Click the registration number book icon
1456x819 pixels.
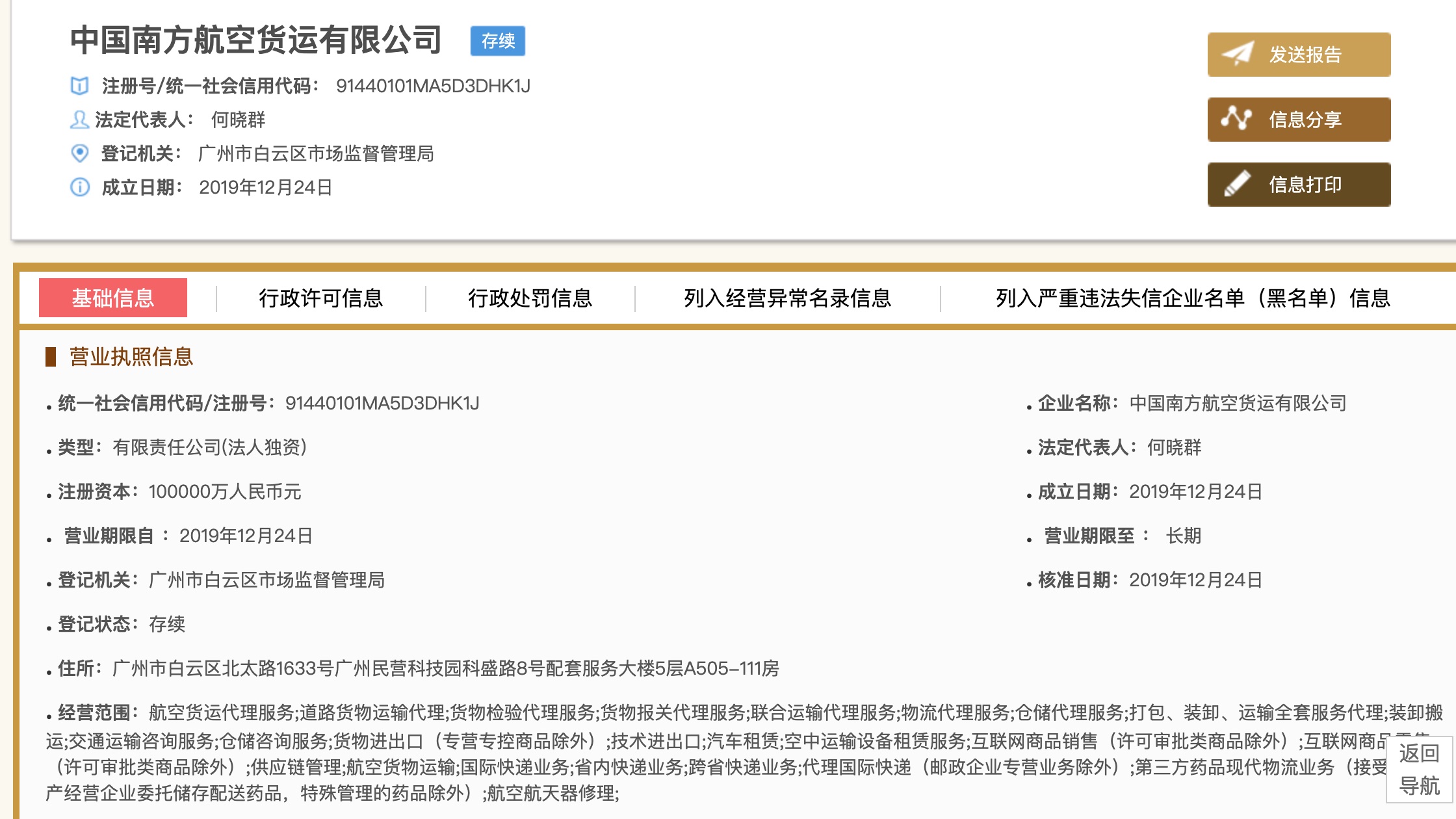[79, 86]
